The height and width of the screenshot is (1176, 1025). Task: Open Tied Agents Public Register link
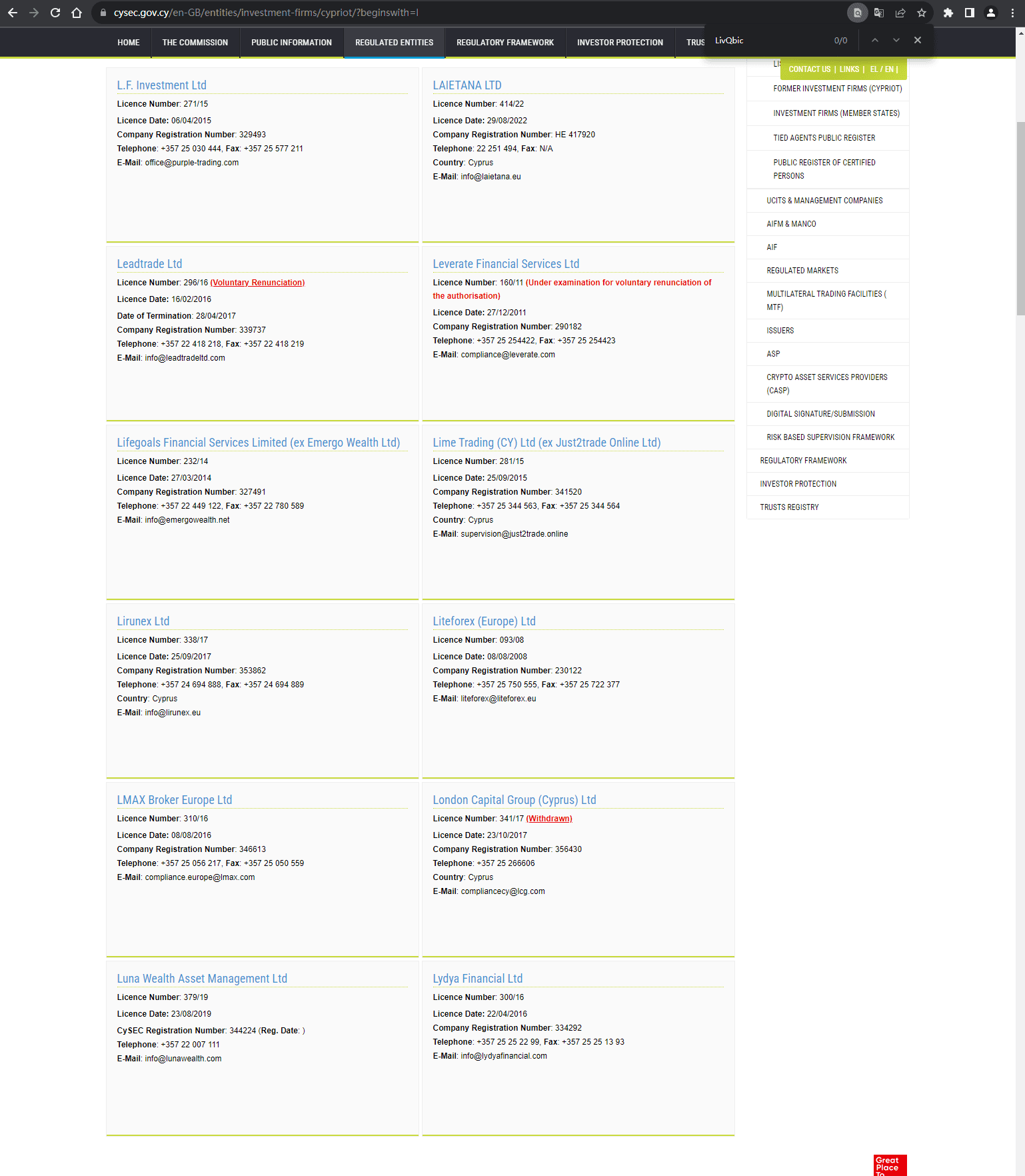(x=824, y=138)
